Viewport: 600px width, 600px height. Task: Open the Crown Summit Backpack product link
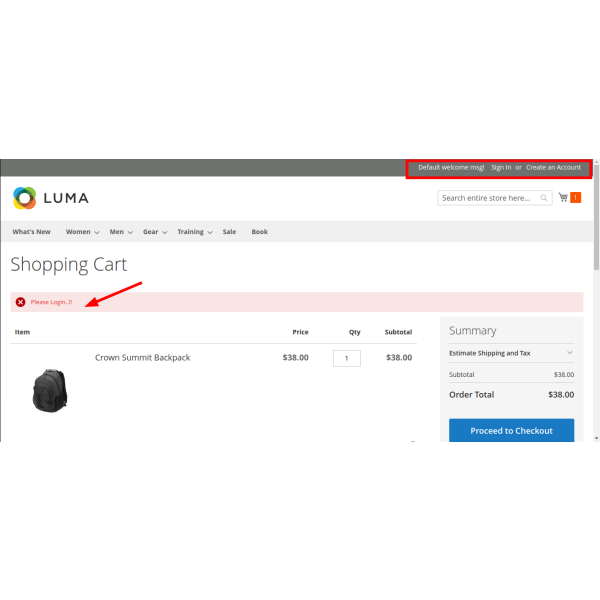click(142, 357)
